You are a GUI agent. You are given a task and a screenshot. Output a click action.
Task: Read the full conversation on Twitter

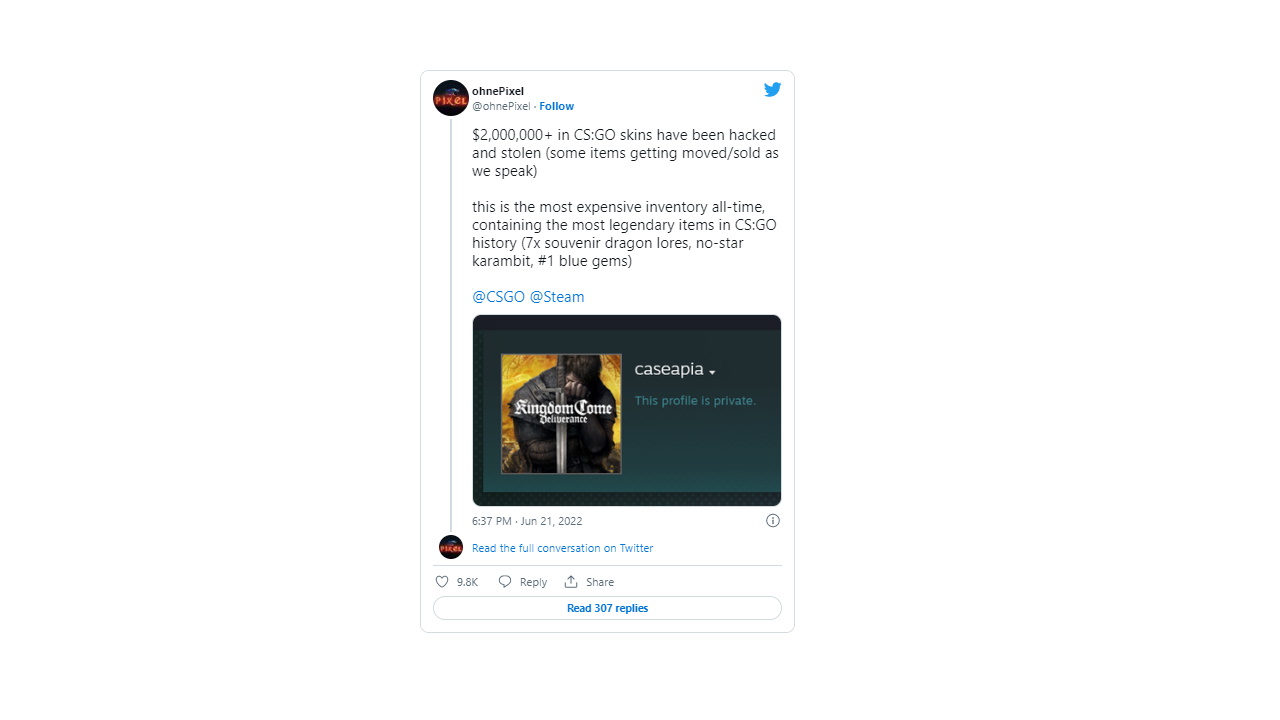pos(562,548)
